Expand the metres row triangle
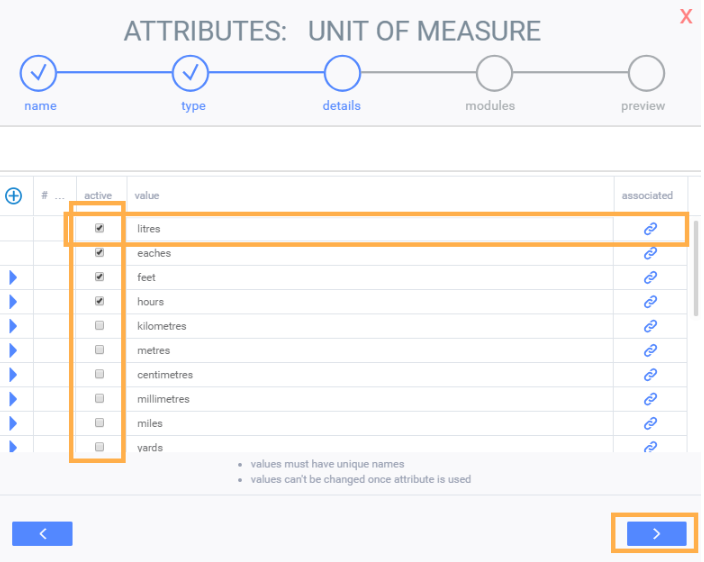 point(14,350)
